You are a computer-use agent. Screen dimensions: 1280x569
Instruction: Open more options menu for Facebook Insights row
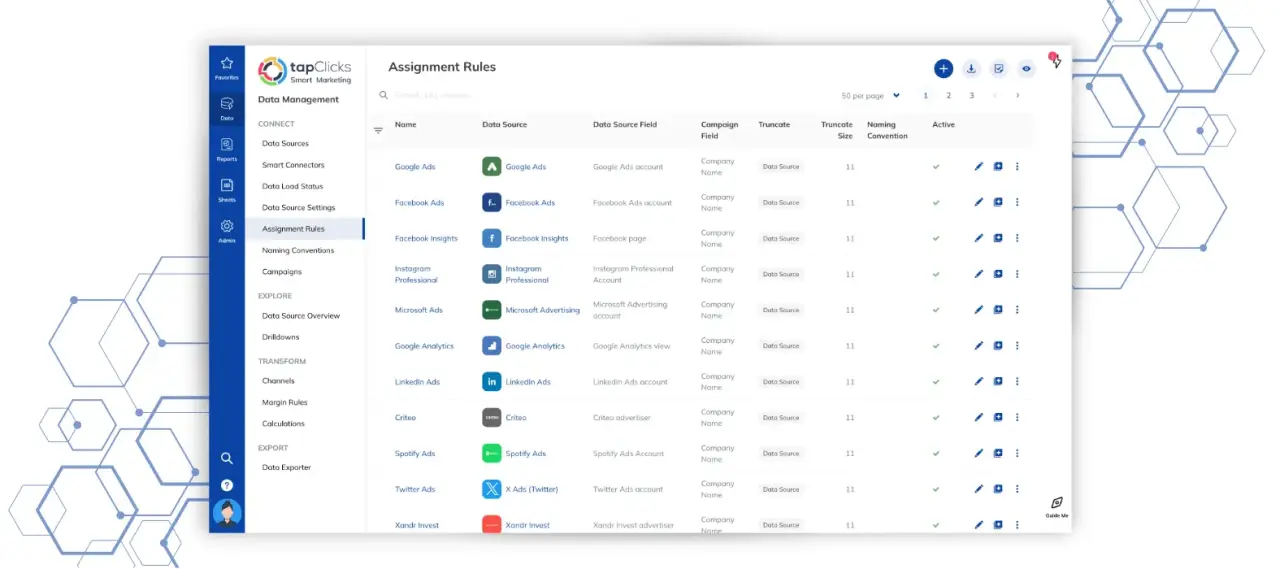point(1017,238)
